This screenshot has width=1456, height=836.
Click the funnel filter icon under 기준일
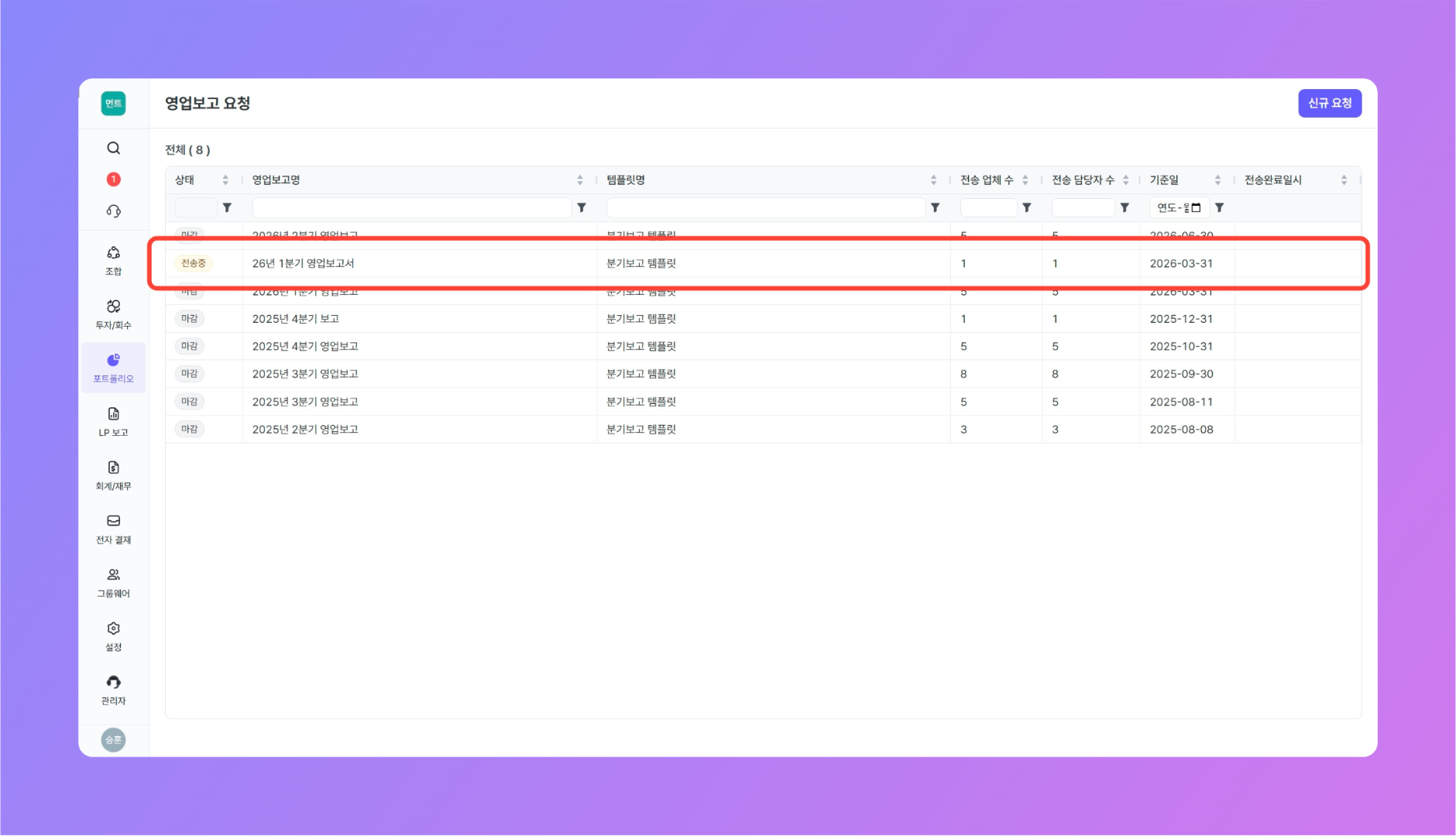1220,207
